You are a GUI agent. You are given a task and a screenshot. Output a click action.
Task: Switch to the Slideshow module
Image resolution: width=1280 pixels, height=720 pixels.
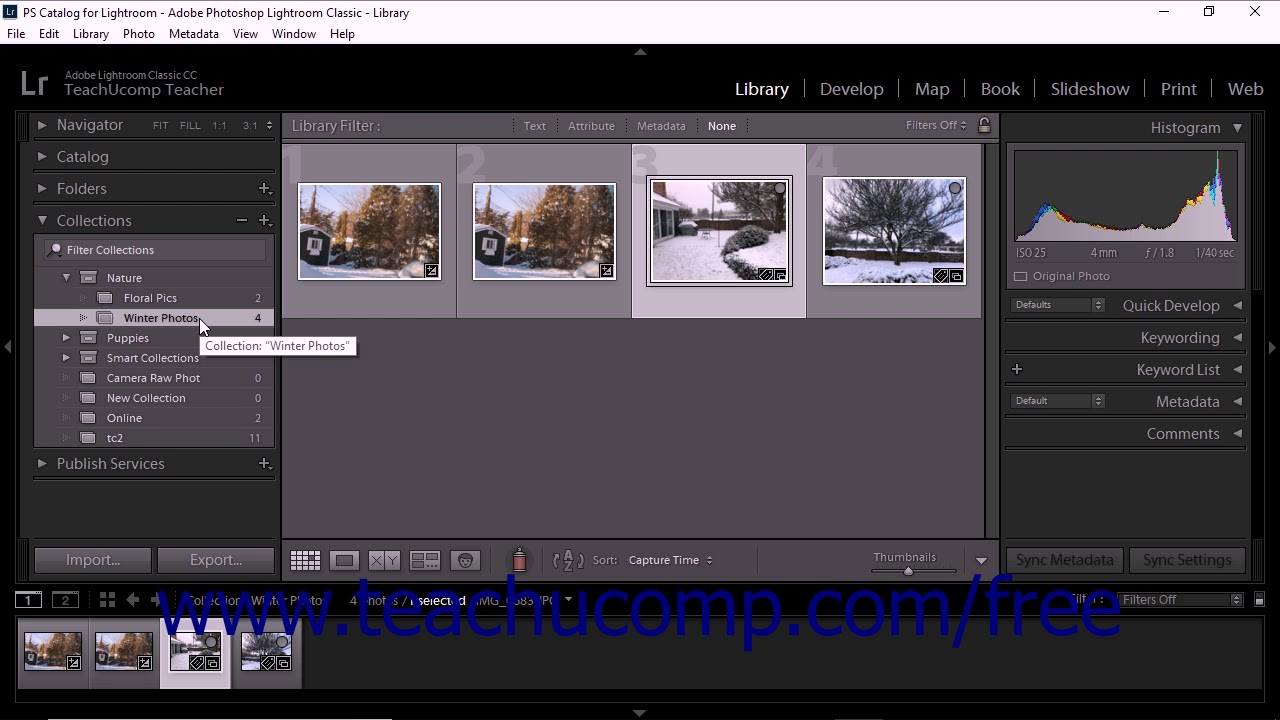pyautogui.click(x=1090, y=89)
